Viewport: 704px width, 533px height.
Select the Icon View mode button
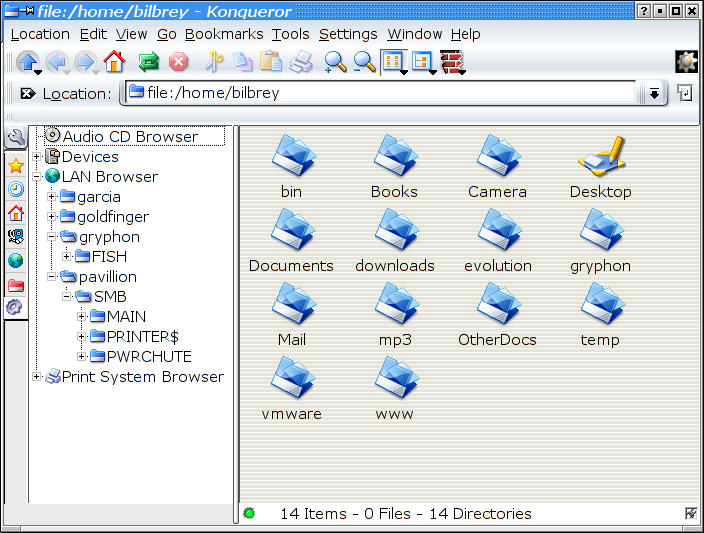[394, 62]
